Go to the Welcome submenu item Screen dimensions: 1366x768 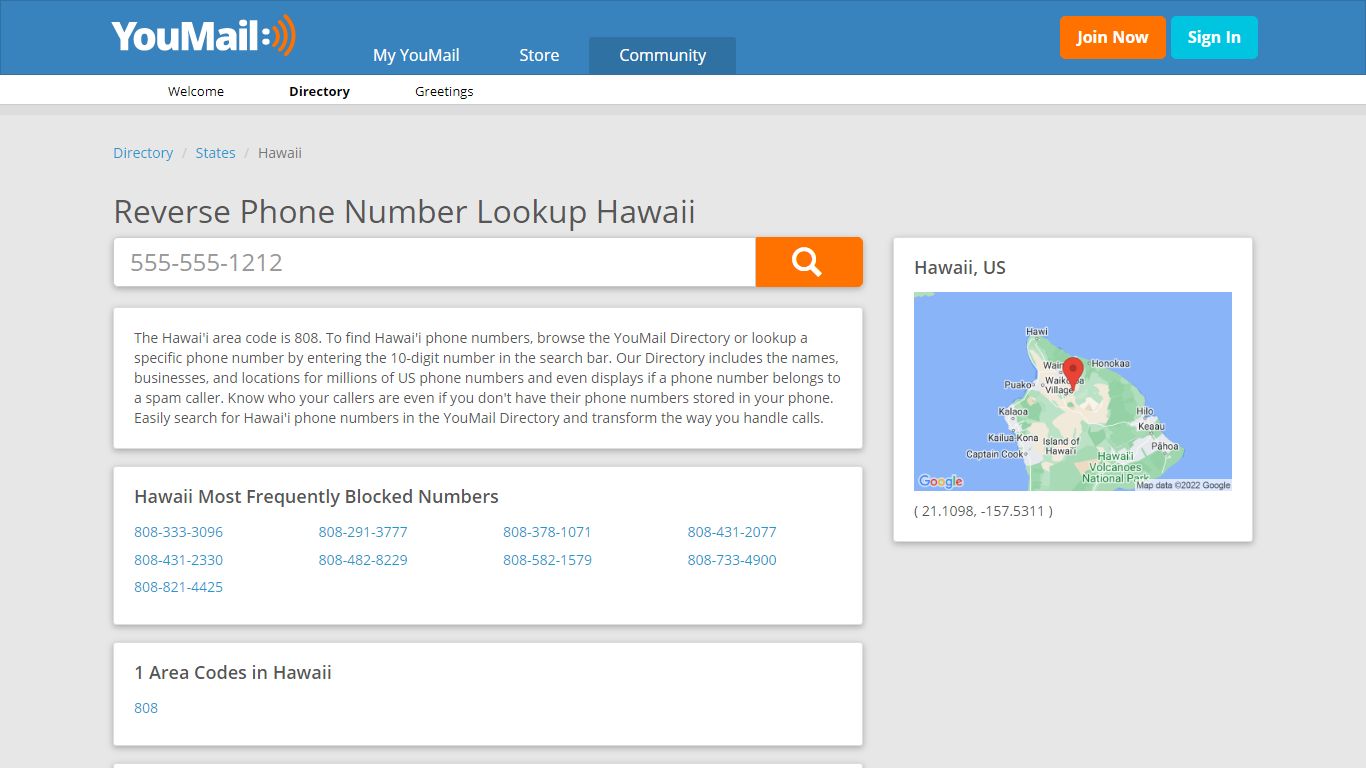[x=196, y=91]
